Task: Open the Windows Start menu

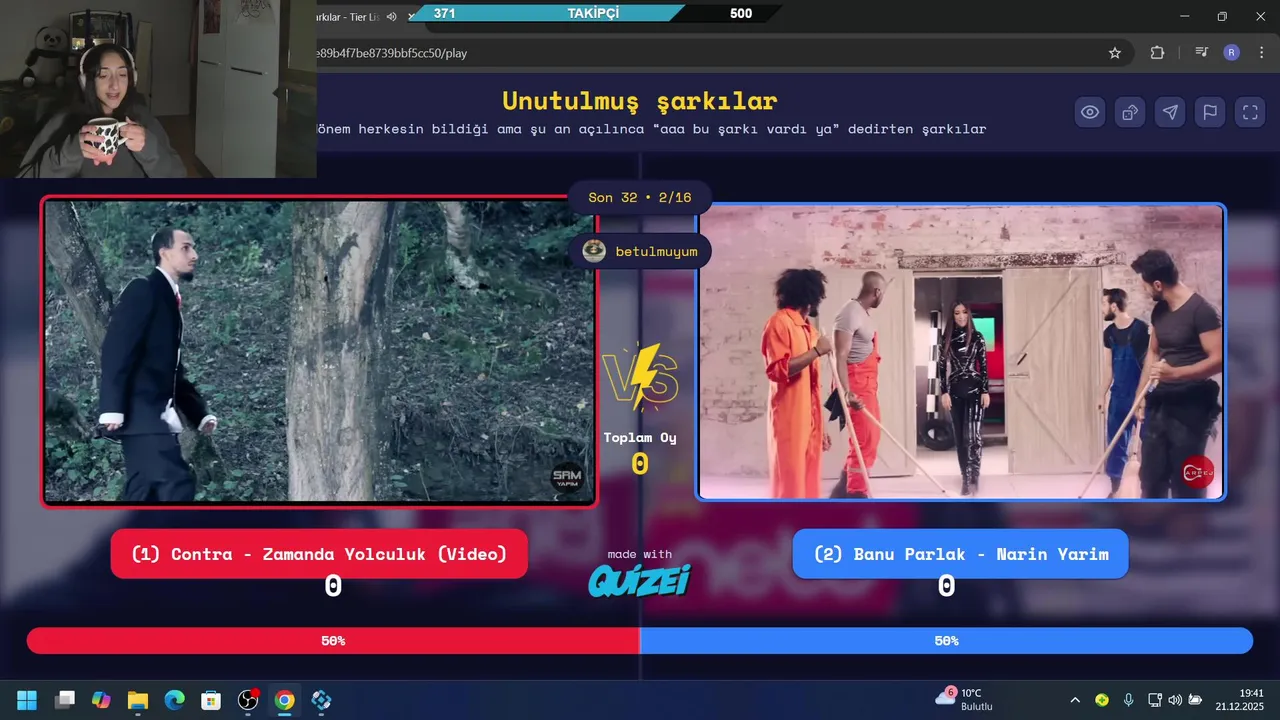Action: 27,700
